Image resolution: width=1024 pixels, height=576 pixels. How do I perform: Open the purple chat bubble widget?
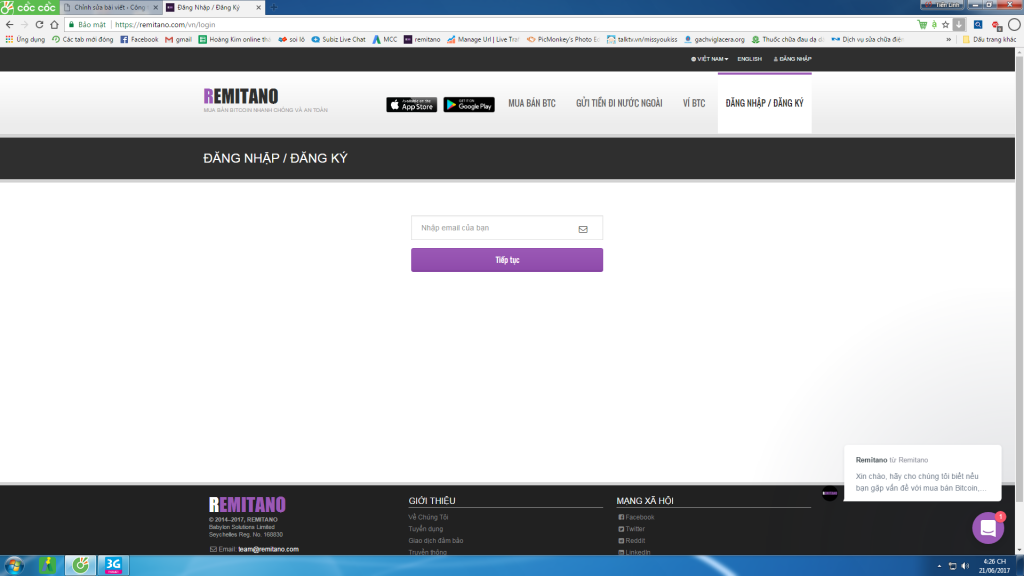point(988,528)
